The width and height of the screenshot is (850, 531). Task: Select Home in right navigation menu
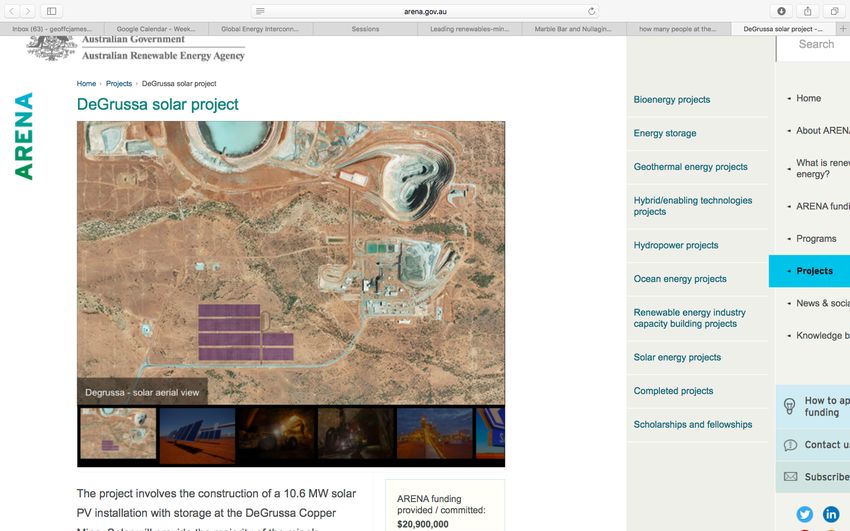click(x=808, y=98)
